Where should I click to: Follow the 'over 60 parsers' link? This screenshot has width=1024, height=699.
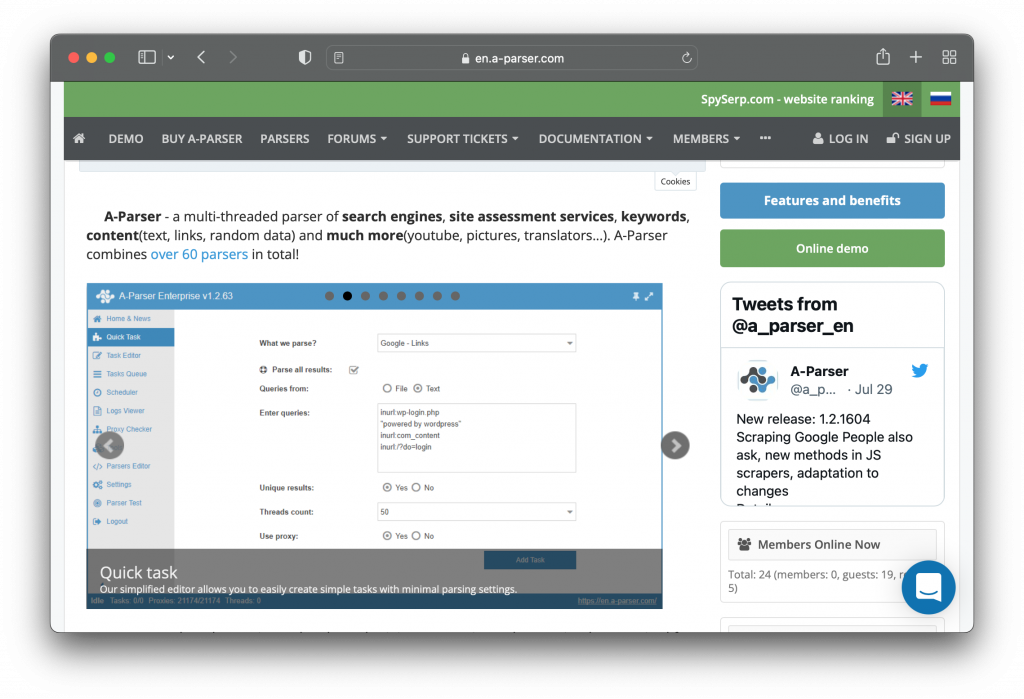click(x=199, y=254)
